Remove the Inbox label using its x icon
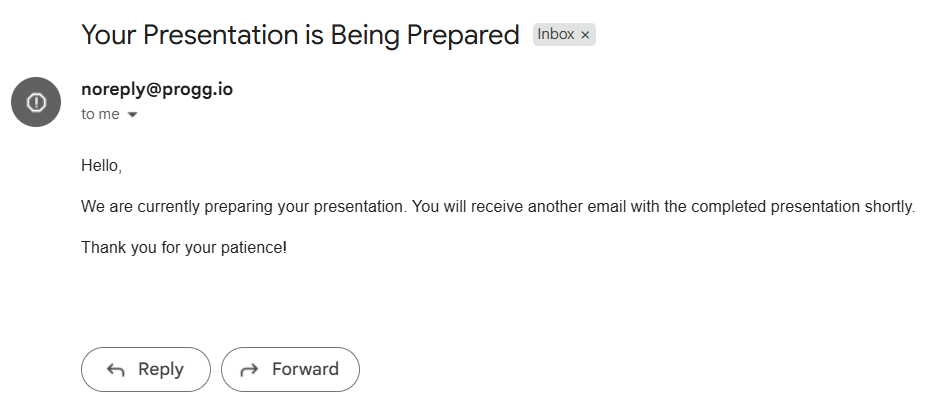Image resolution: width=938 pixels, height=408 pixels. tap(585, 35)
